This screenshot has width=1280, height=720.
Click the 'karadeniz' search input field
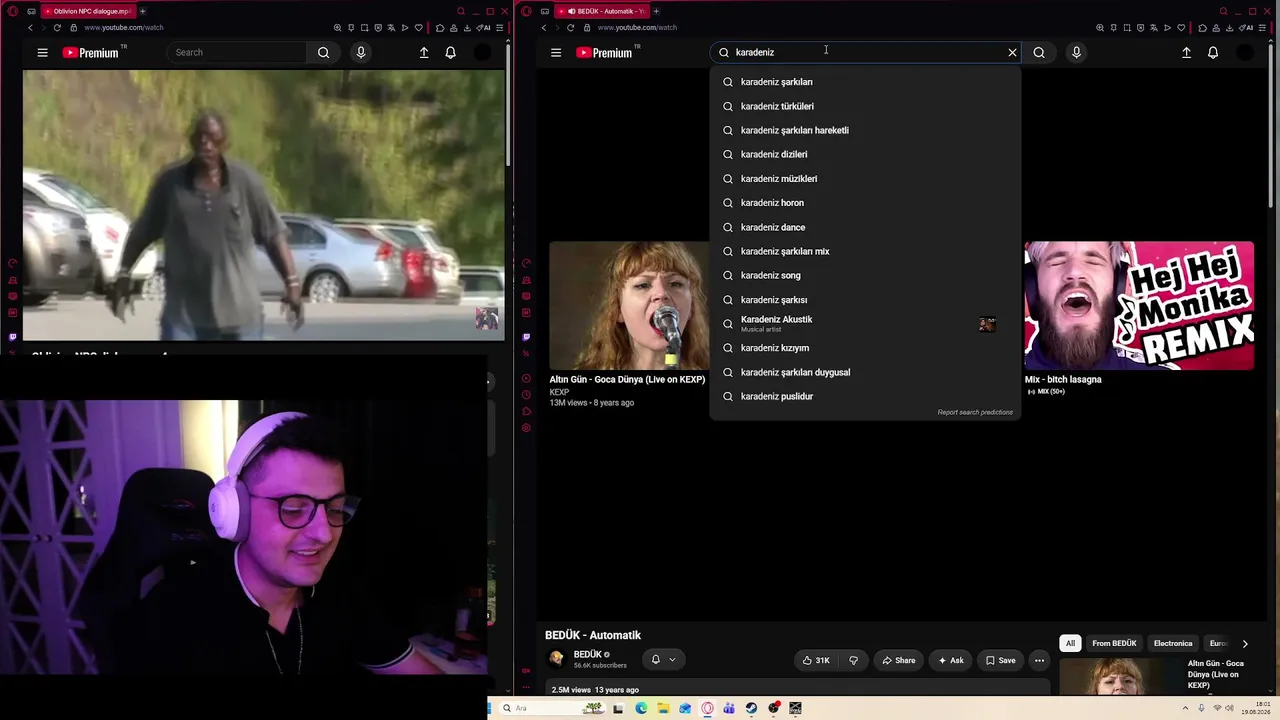coord(866,52)
